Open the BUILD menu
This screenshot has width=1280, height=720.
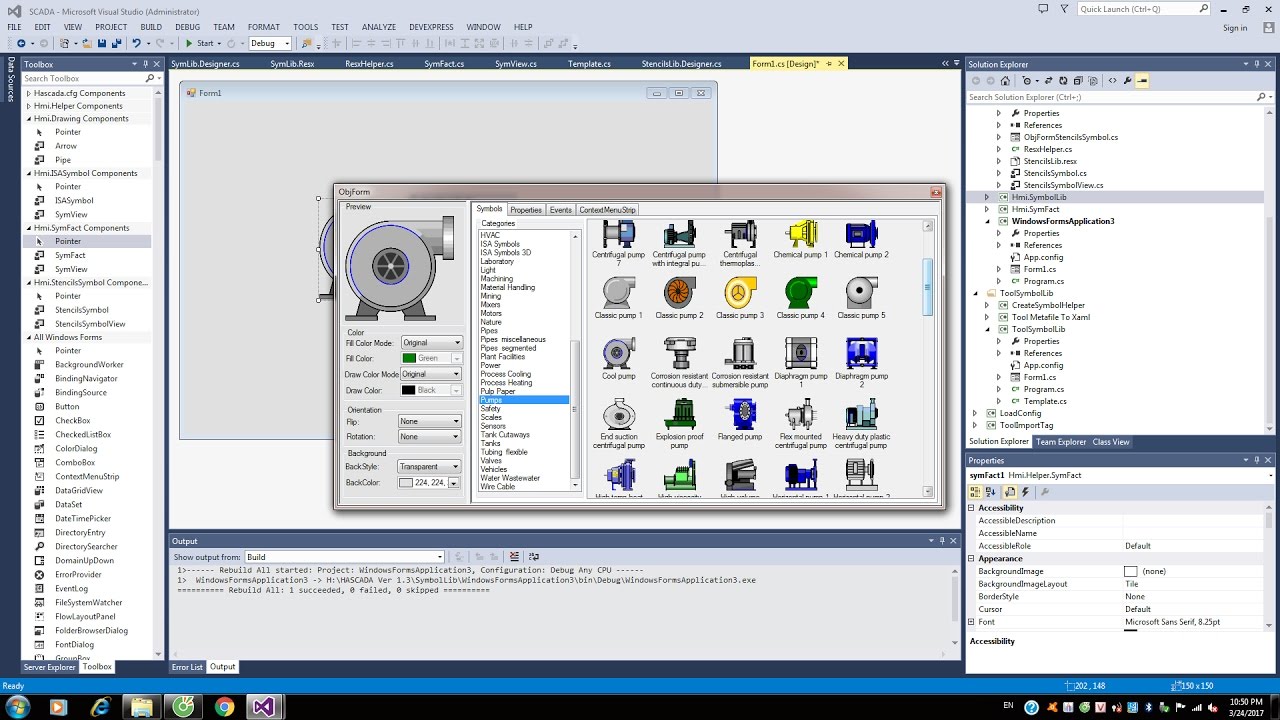pyautogui.click(x=151, y=27)
